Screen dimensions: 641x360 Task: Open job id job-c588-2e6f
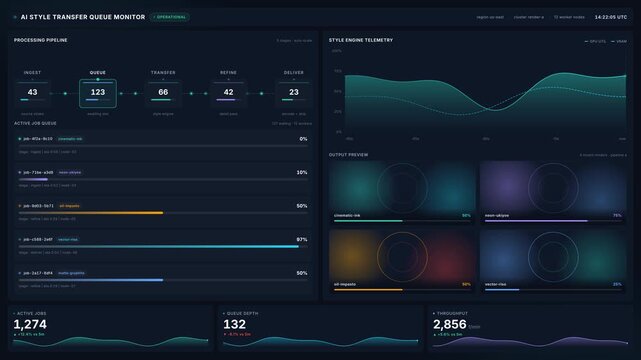(38, 239)
